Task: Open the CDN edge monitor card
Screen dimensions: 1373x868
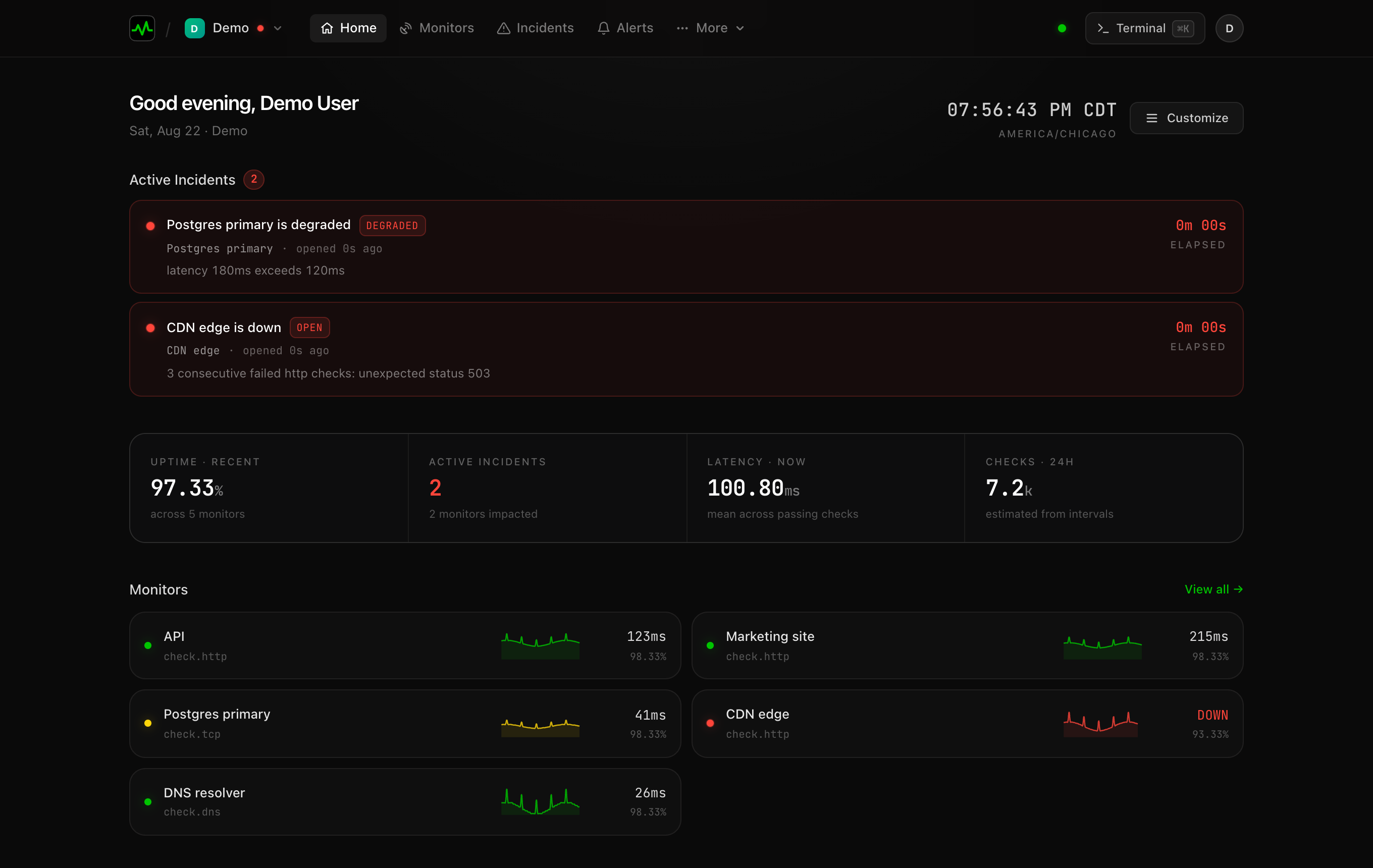Action: [x=967, y=724]
